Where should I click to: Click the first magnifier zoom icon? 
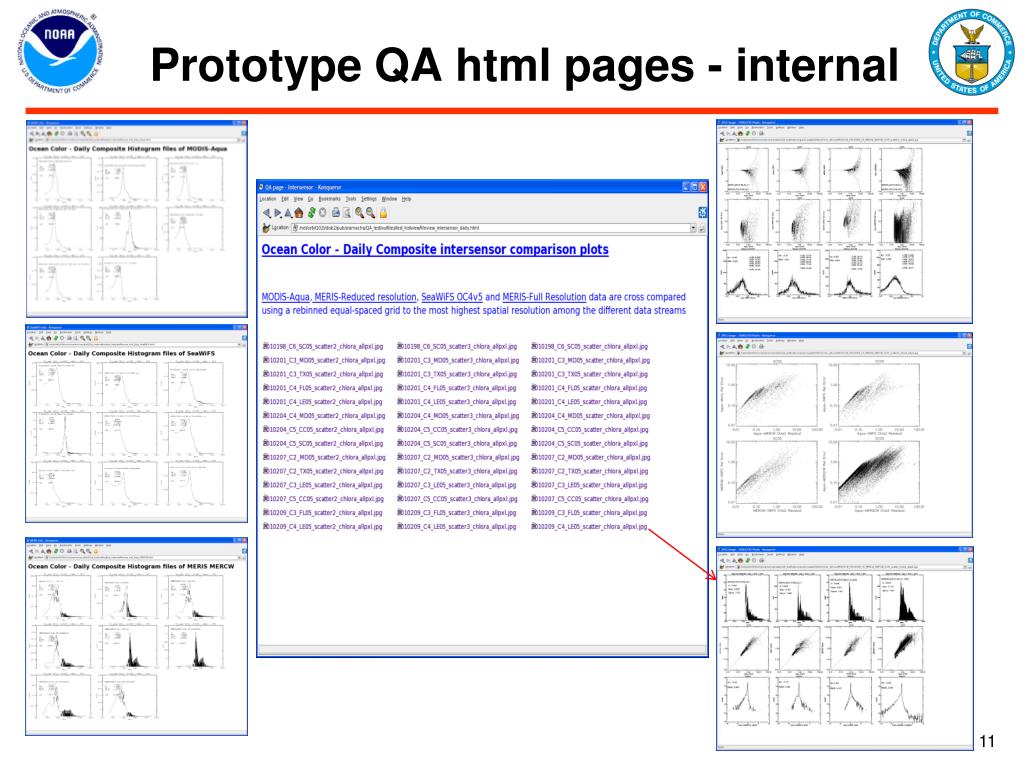(x=359, y=213)
